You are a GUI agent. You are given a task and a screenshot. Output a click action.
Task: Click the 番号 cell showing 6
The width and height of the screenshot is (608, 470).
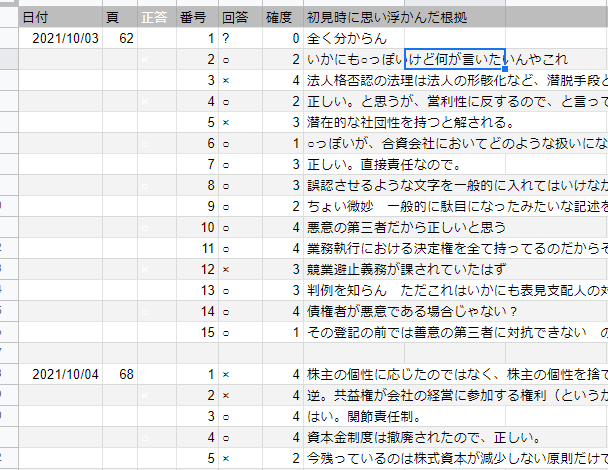coord(197,143)
